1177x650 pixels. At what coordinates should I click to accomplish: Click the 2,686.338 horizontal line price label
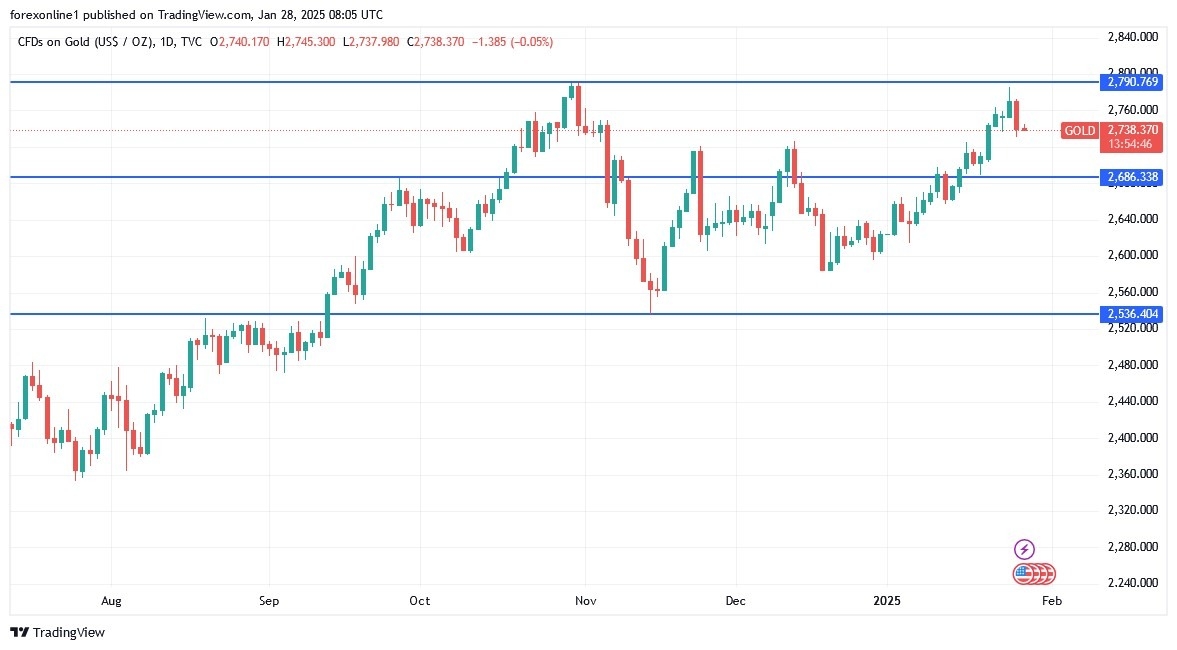click(1132, 177)
